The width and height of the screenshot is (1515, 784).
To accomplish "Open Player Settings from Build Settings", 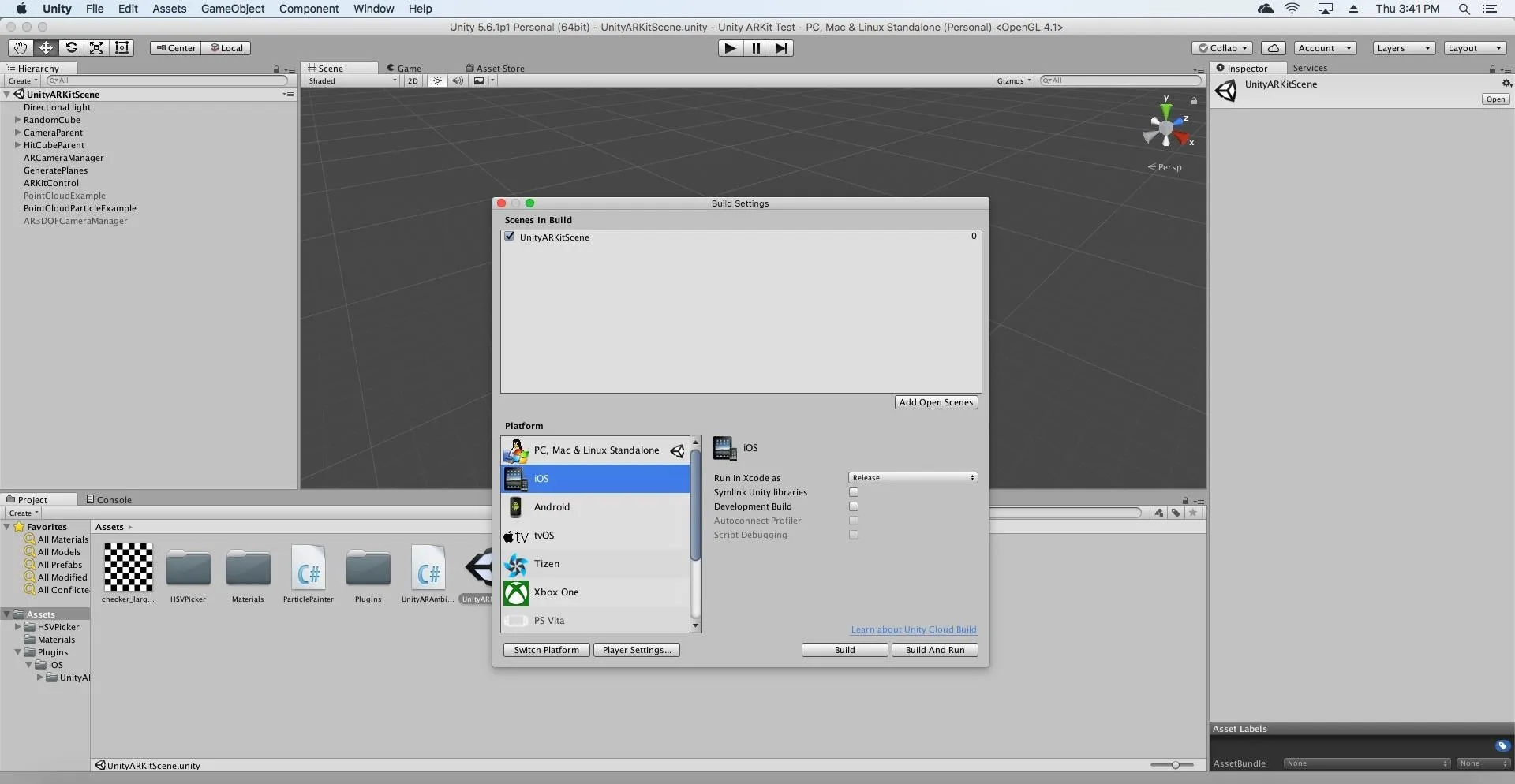I will [637, 650].
